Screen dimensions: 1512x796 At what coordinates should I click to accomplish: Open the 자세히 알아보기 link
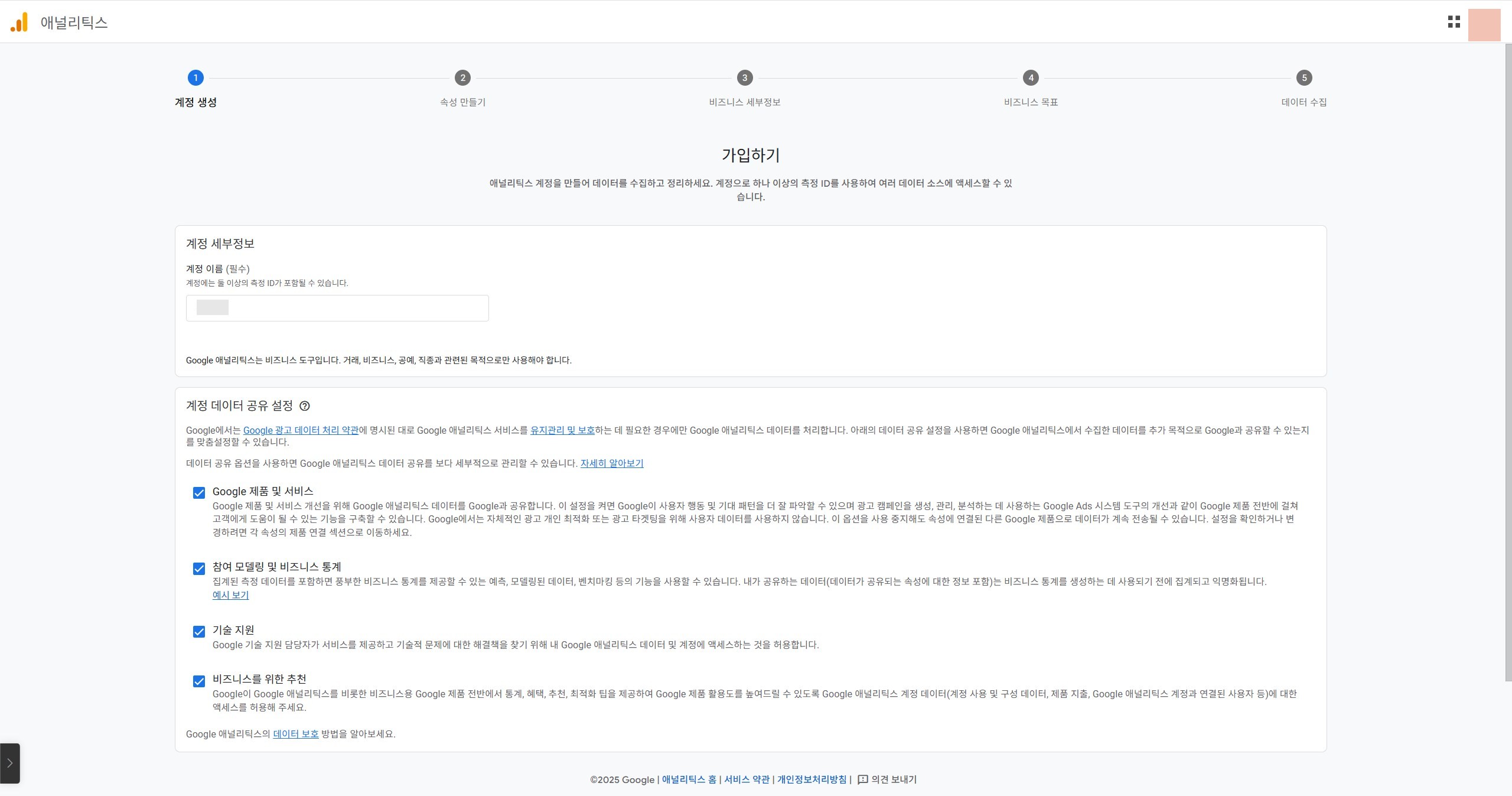click(x=611, y=463)
